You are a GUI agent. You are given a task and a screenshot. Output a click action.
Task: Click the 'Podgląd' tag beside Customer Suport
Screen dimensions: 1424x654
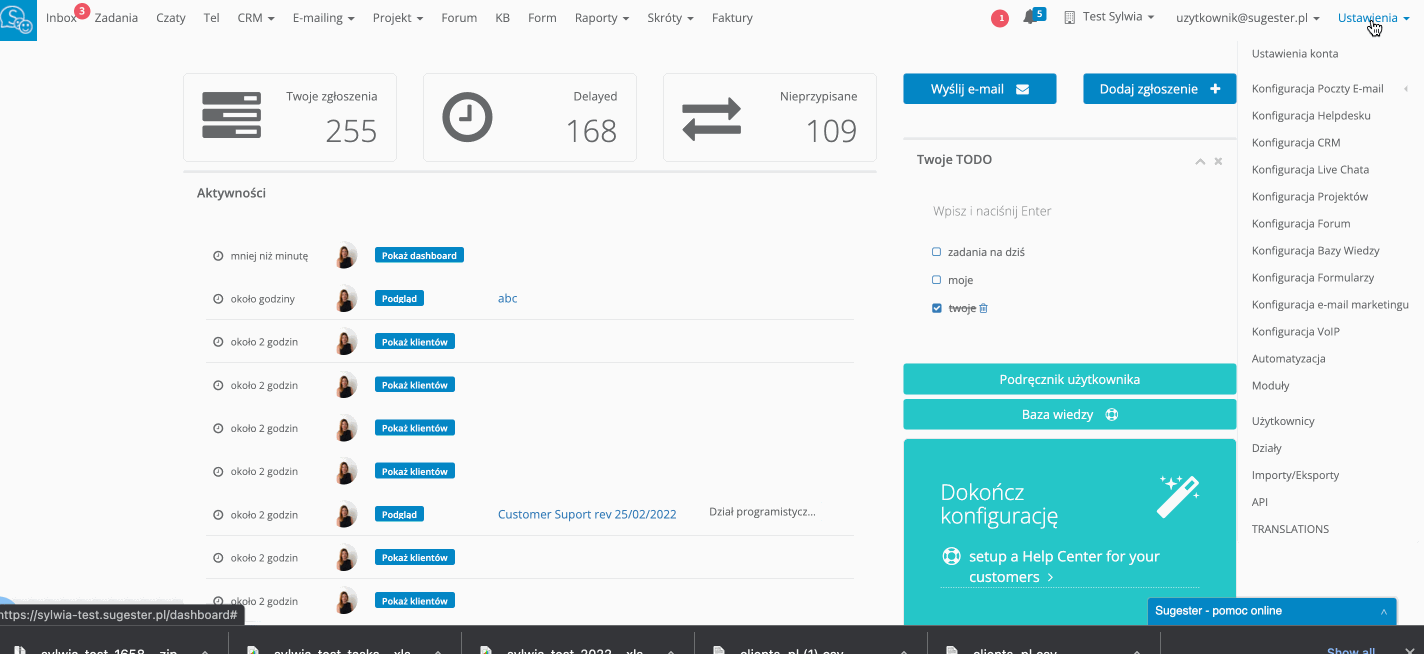point(399,514)
